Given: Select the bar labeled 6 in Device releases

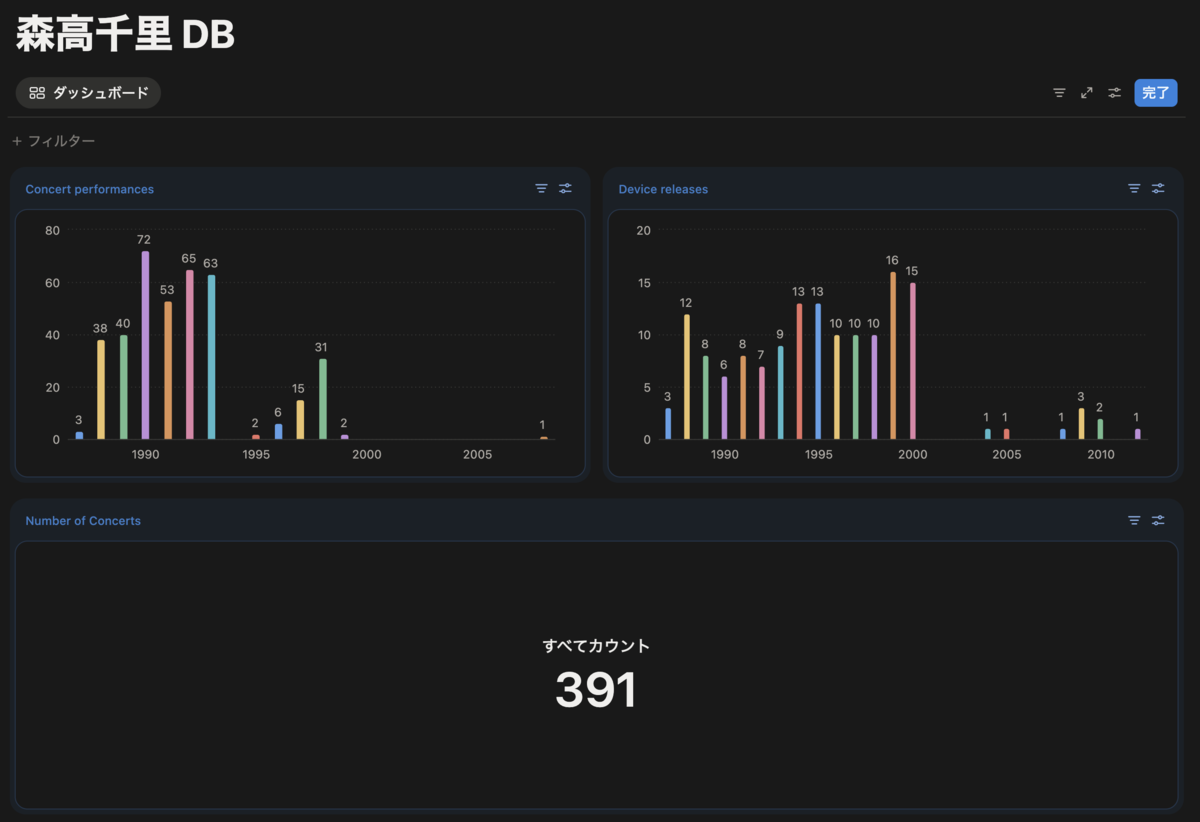Looking at the screenshot, I should pos(724,408).
